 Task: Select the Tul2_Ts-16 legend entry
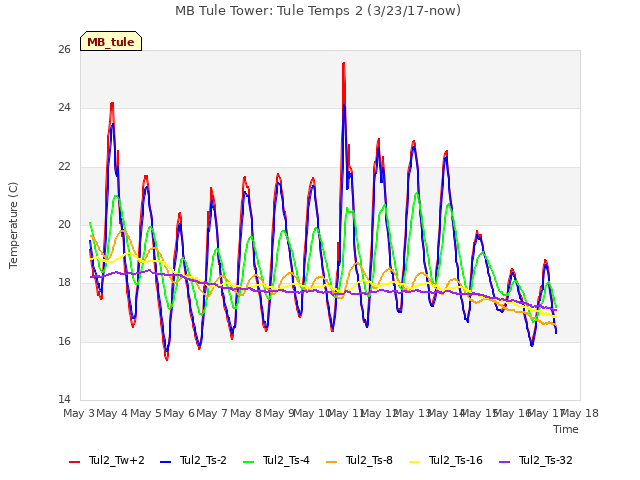tap(446, 460)
